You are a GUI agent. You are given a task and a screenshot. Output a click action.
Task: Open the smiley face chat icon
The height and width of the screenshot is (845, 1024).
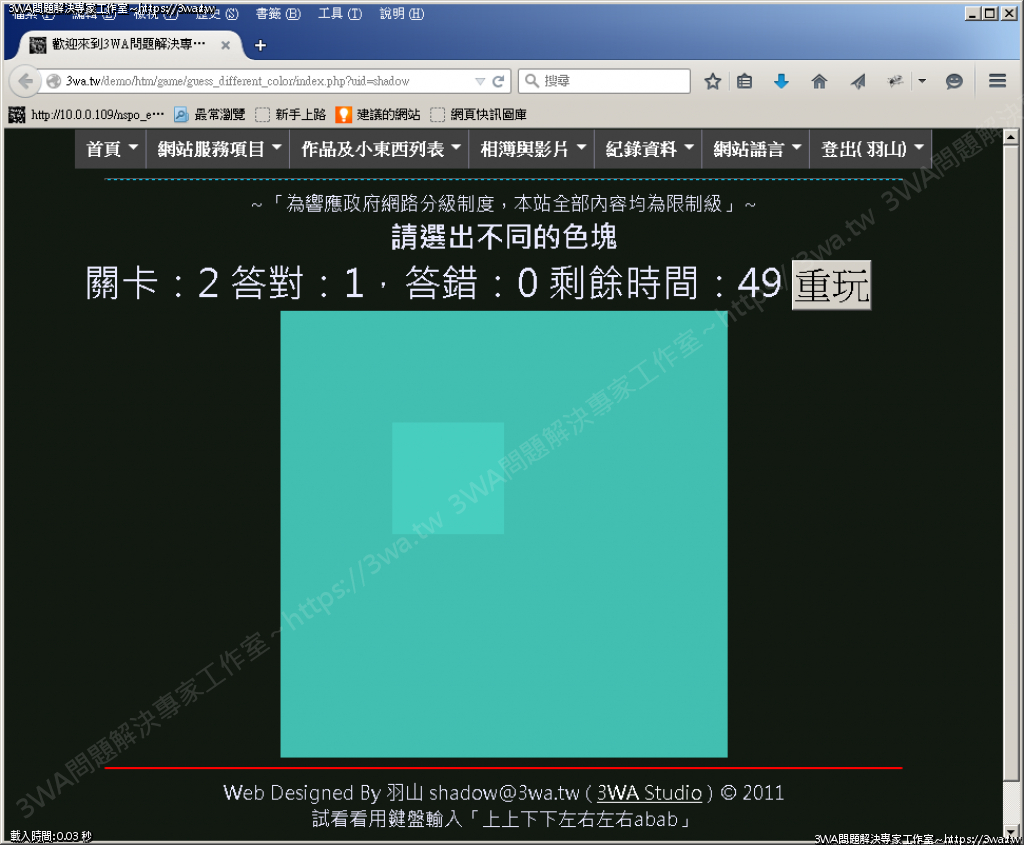(x=954, y=82)
